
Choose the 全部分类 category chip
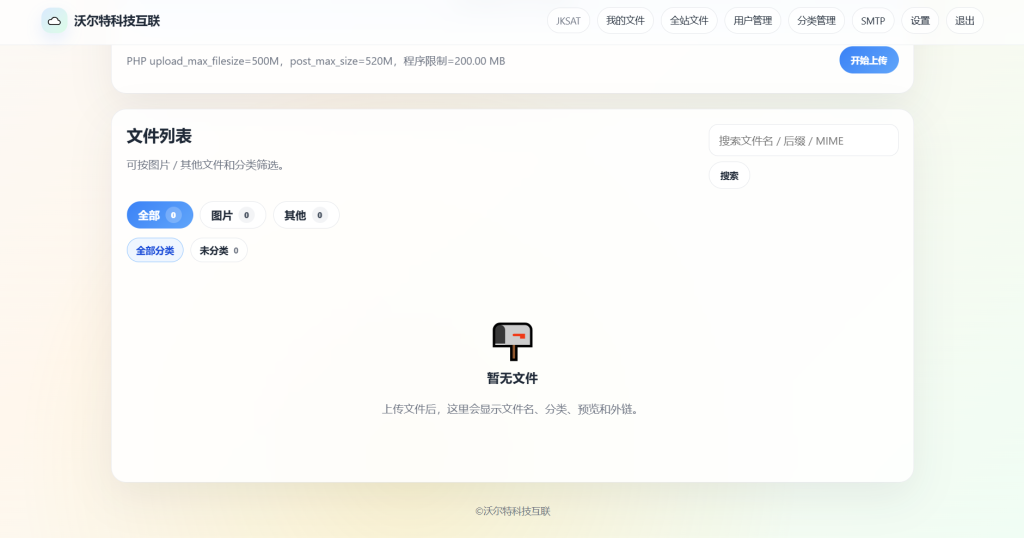pyautogui.click(x=155, y=250)
